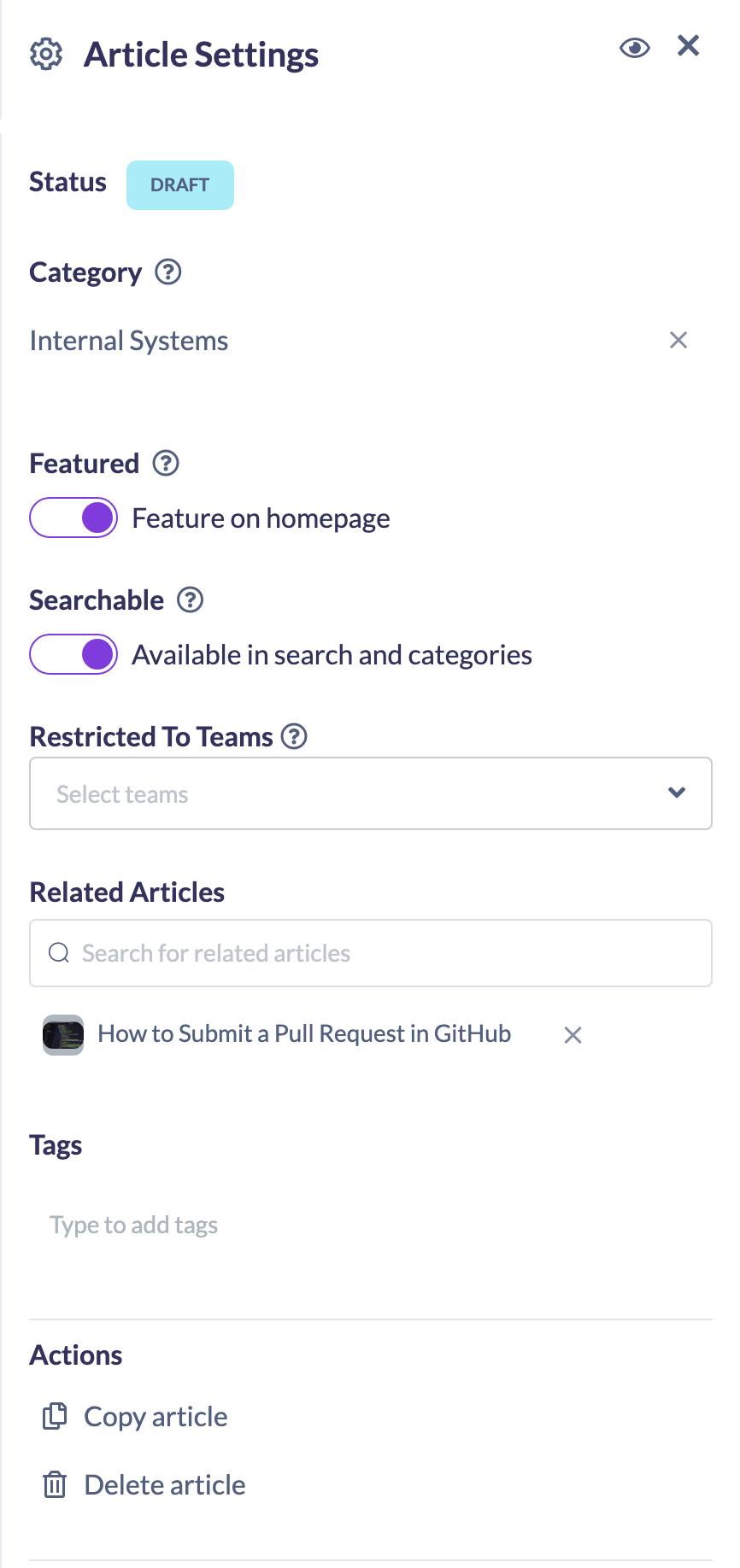Focus the related articles search field
740x1568 pixels.
click(371, 953)
